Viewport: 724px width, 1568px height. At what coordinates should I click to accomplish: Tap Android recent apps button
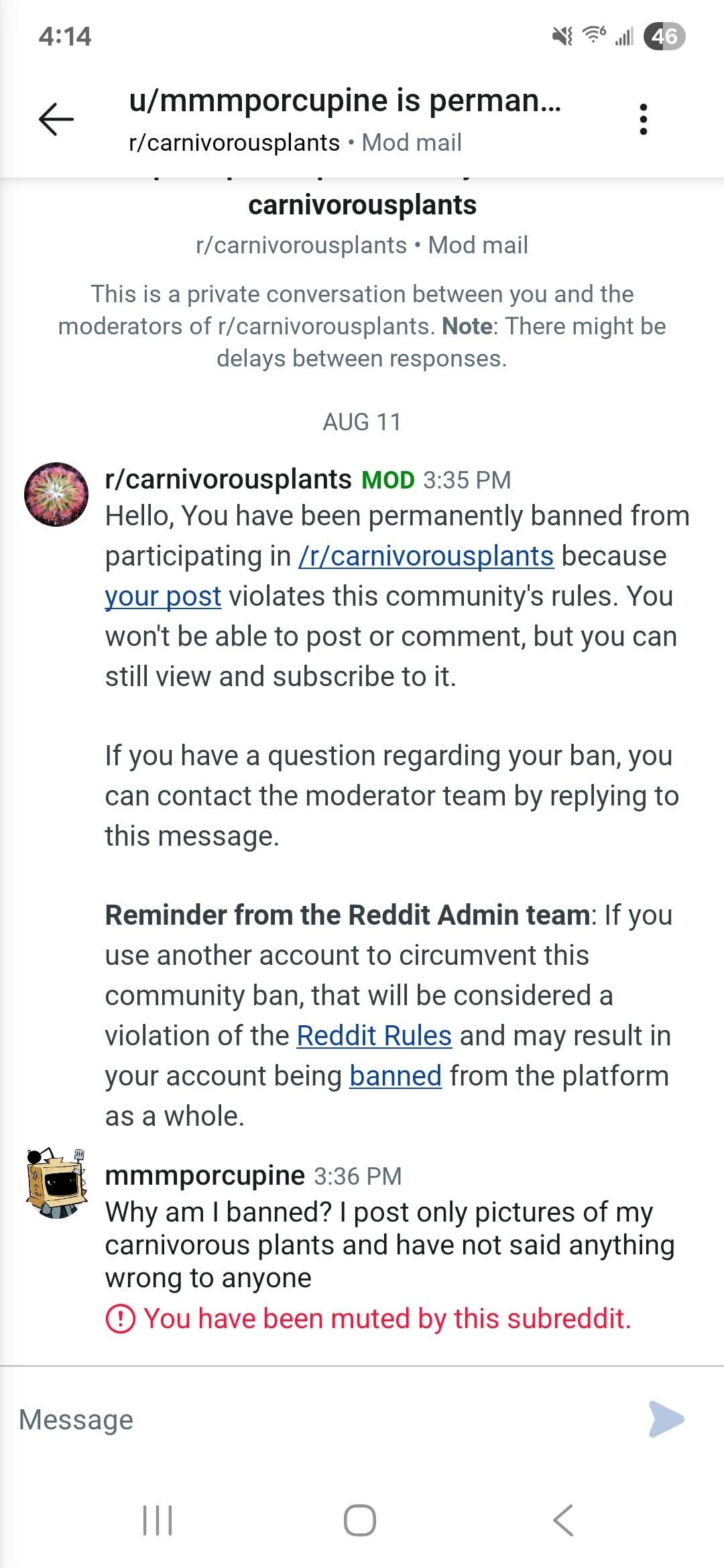[x=158, y=1520]
